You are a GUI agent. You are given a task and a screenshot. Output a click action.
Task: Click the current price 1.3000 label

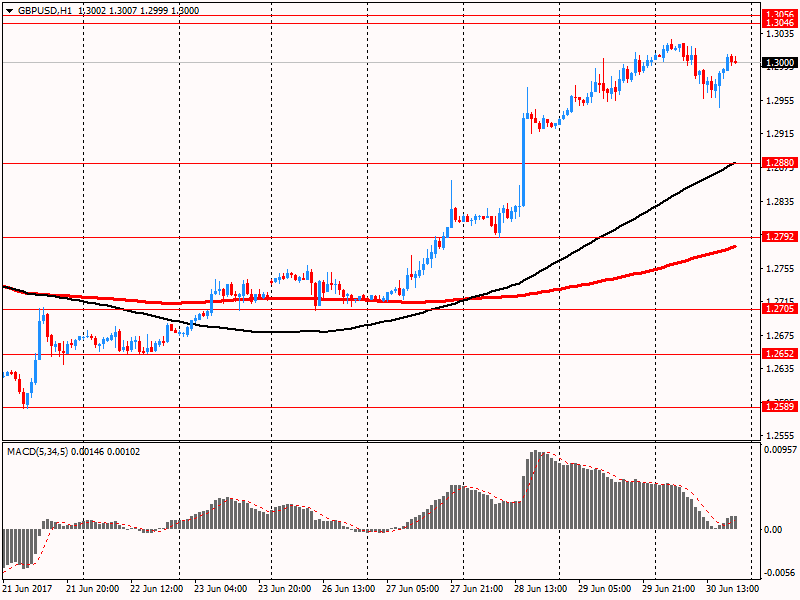pyautogui.click(x=780, y=63)
